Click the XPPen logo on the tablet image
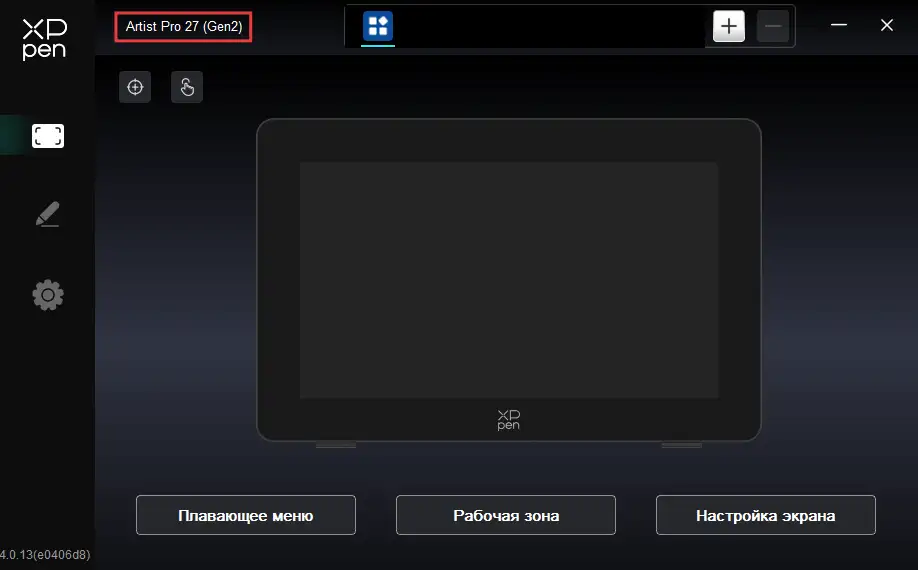This screenshot has width=918, height=570. coord(508,419)
